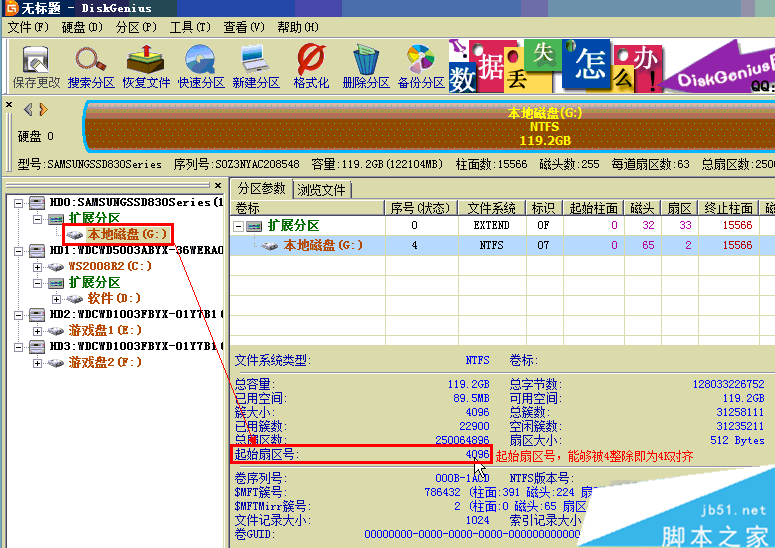Select 本地磁盘 (G:) in disk tree
Image resolution: width=775 pixels, height=548 pixels.
point(128,234)
